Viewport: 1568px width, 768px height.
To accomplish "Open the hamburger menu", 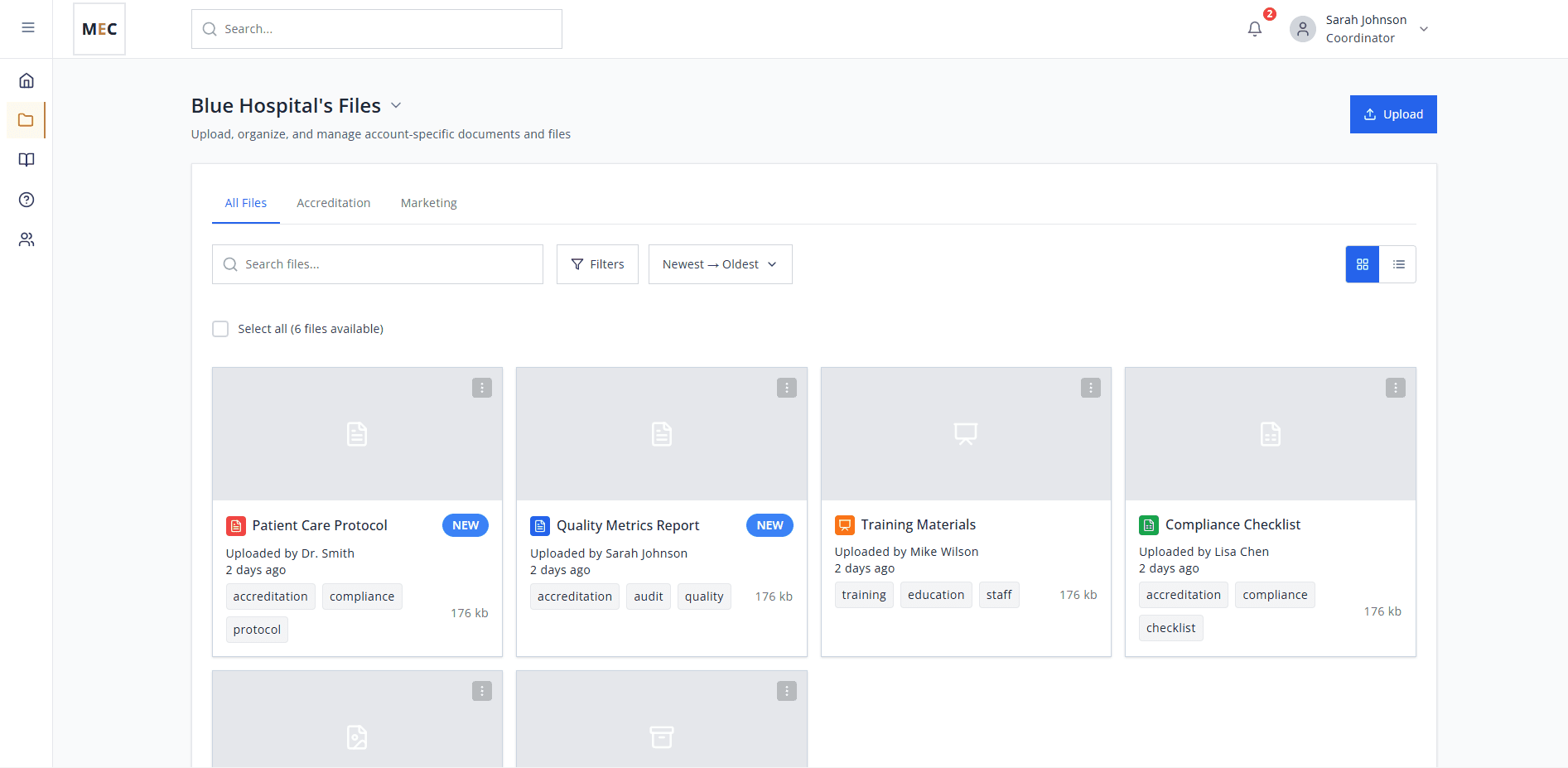I will pos(28,27).
